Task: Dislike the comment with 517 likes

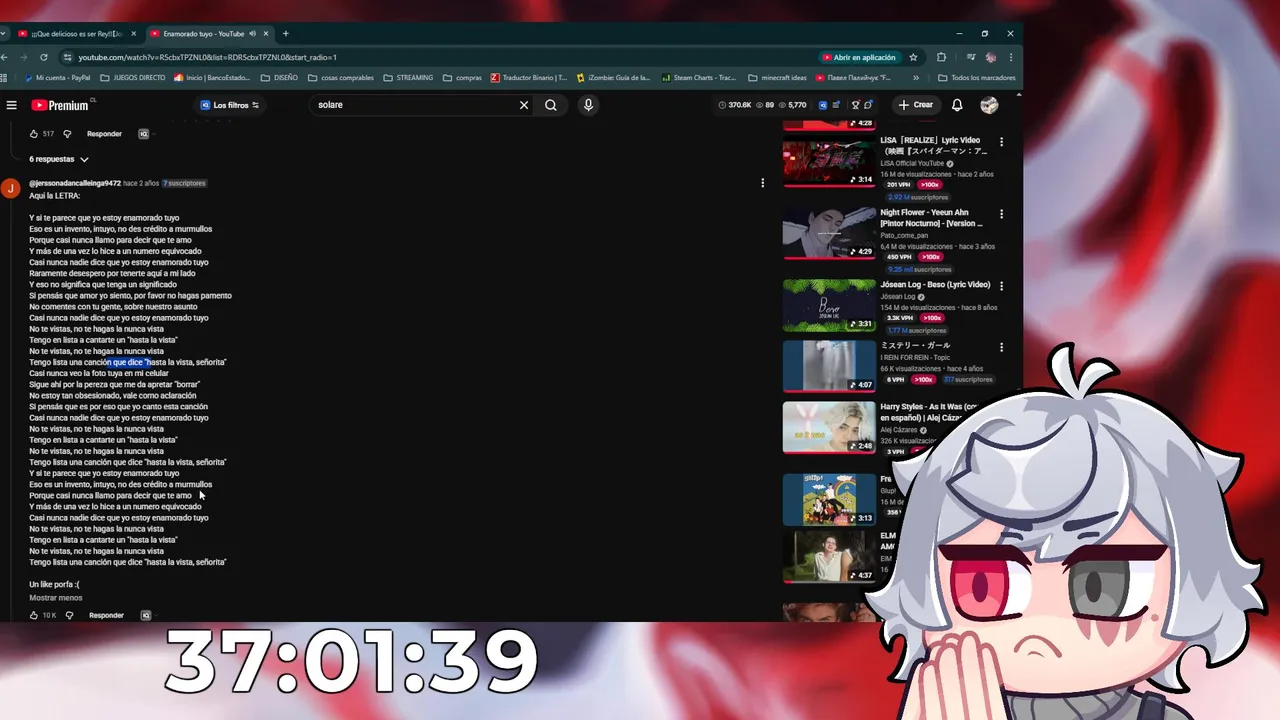Action: coord(67,134)
